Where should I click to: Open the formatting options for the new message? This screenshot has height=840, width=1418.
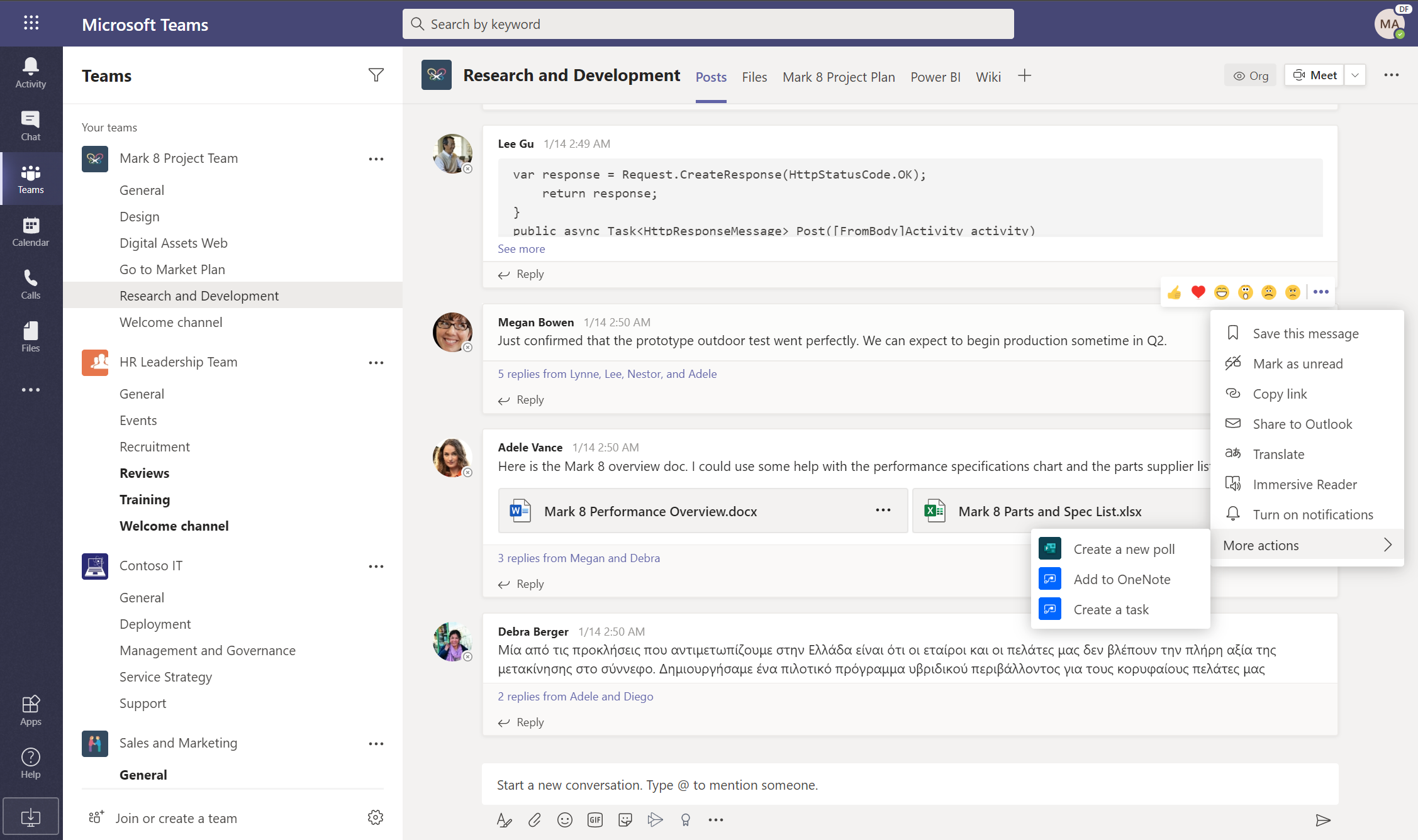coord(504,820)
